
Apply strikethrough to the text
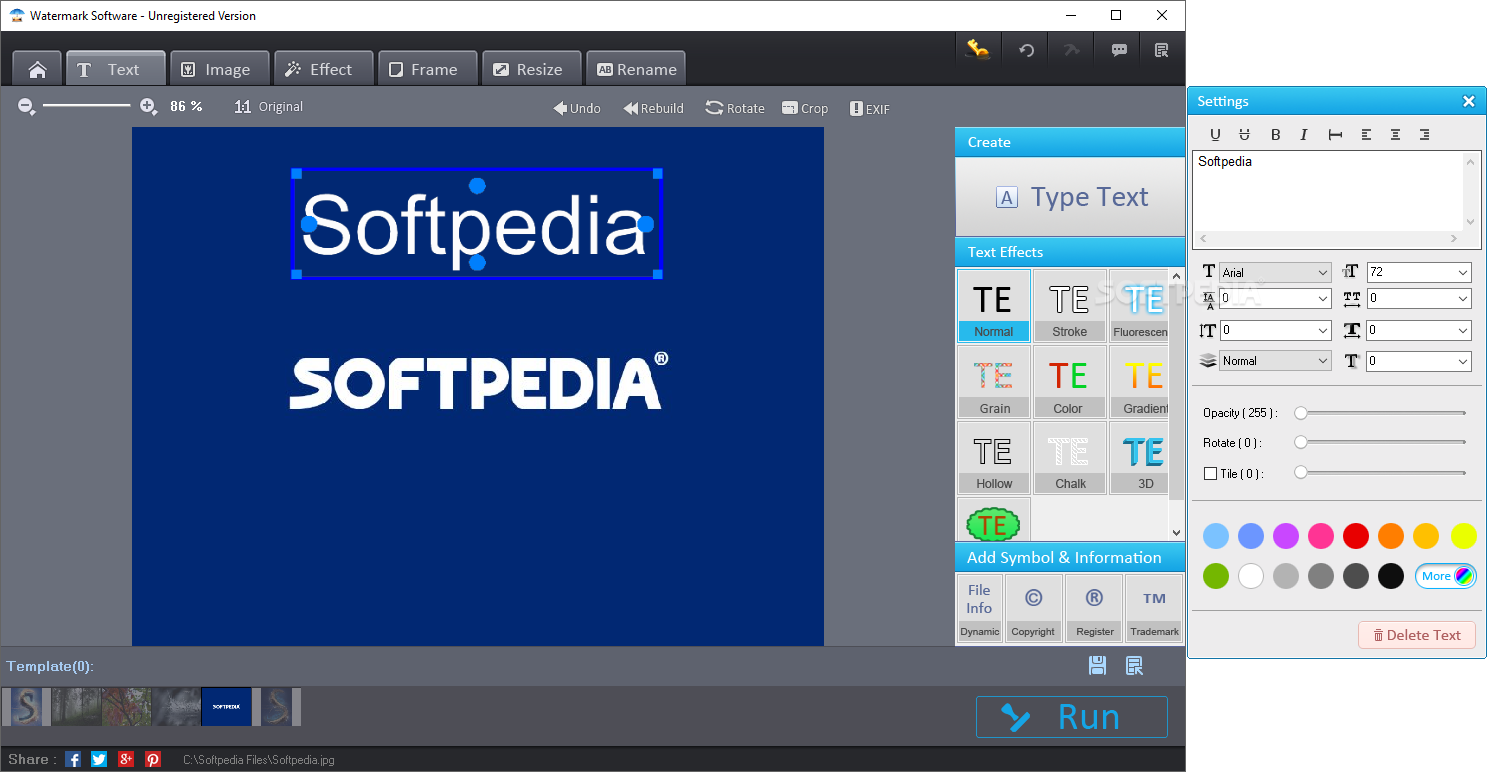[x=1245, y=135]
